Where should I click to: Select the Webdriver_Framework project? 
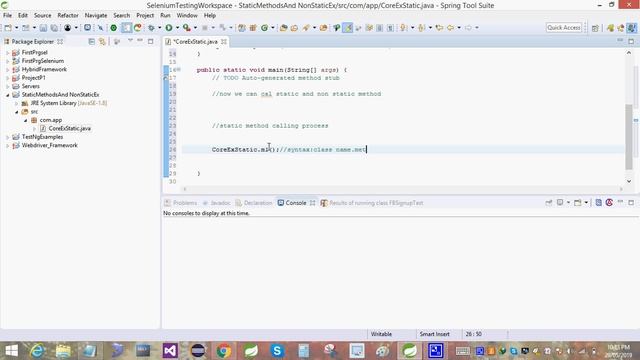[x=49, y=146]
